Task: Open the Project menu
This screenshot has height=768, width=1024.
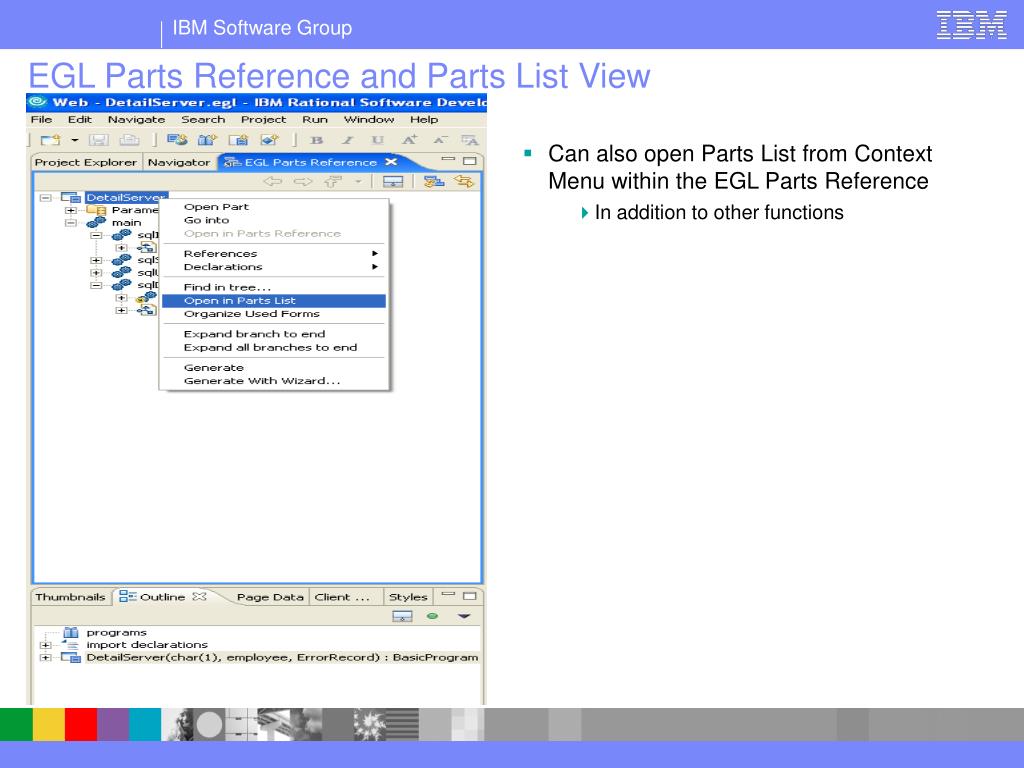Action: tap(263, 120)
